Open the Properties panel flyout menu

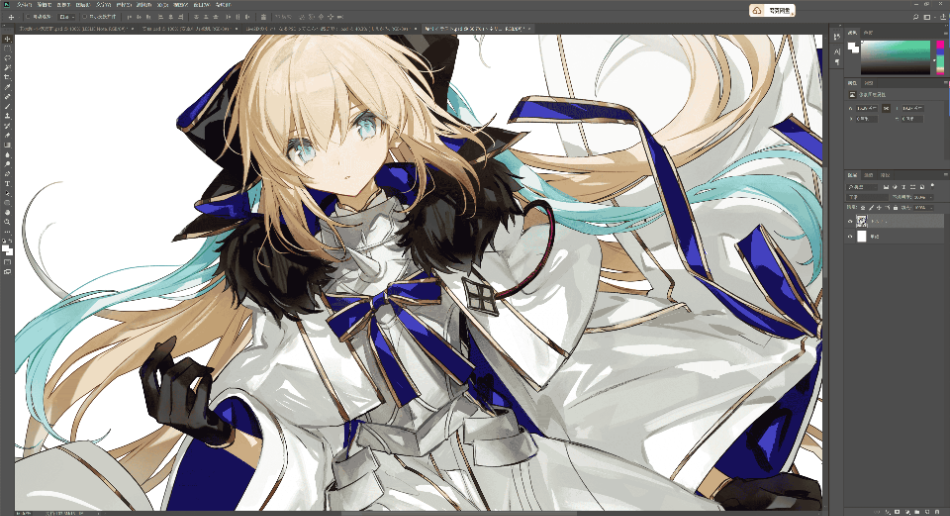(945, 83)
